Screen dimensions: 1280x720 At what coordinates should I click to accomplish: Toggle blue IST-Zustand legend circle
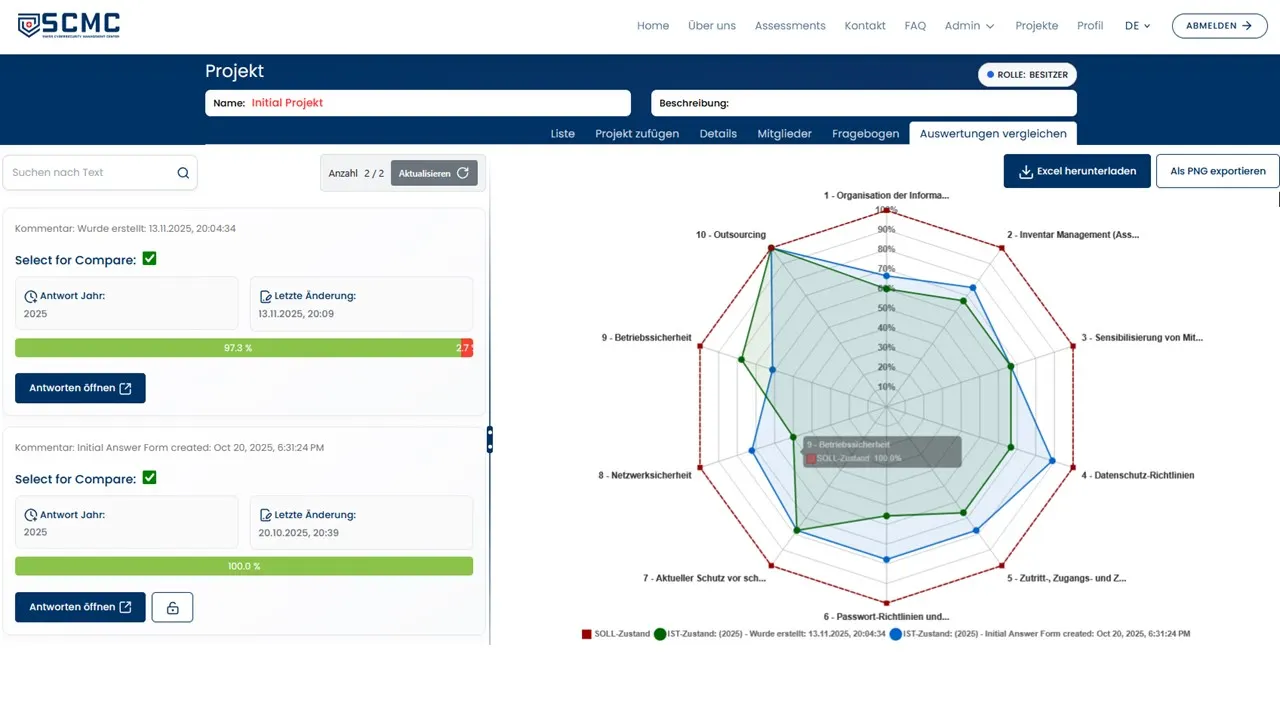[x=895, y=634]
